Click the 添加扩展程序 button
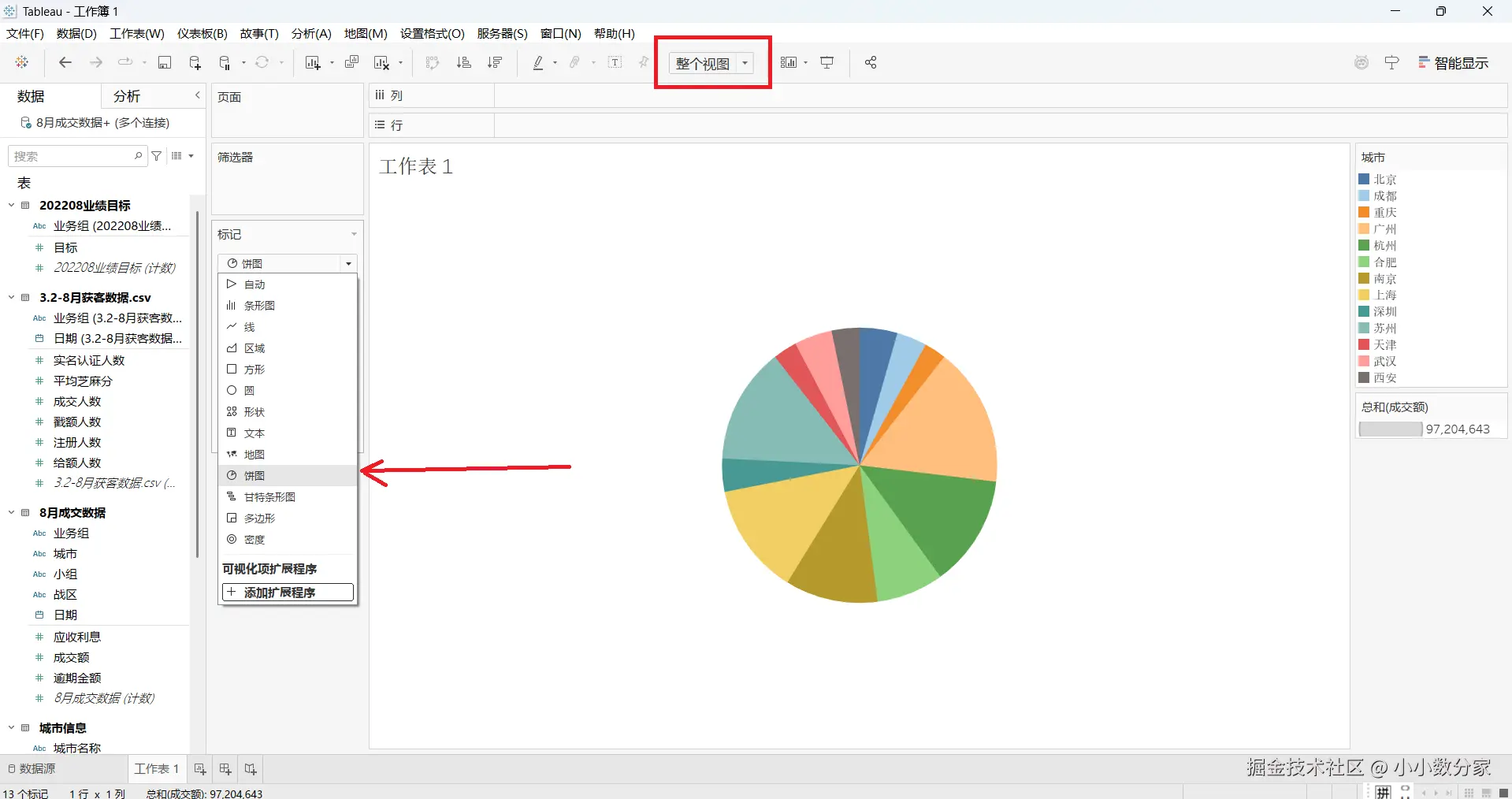The image size is (1512, 799). coord(288,592)
